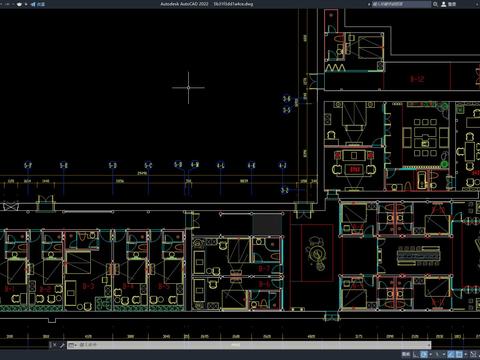Toggle isometric drafting icon in status bar
This screenshot has width=480, height=360.
[437, 354]
